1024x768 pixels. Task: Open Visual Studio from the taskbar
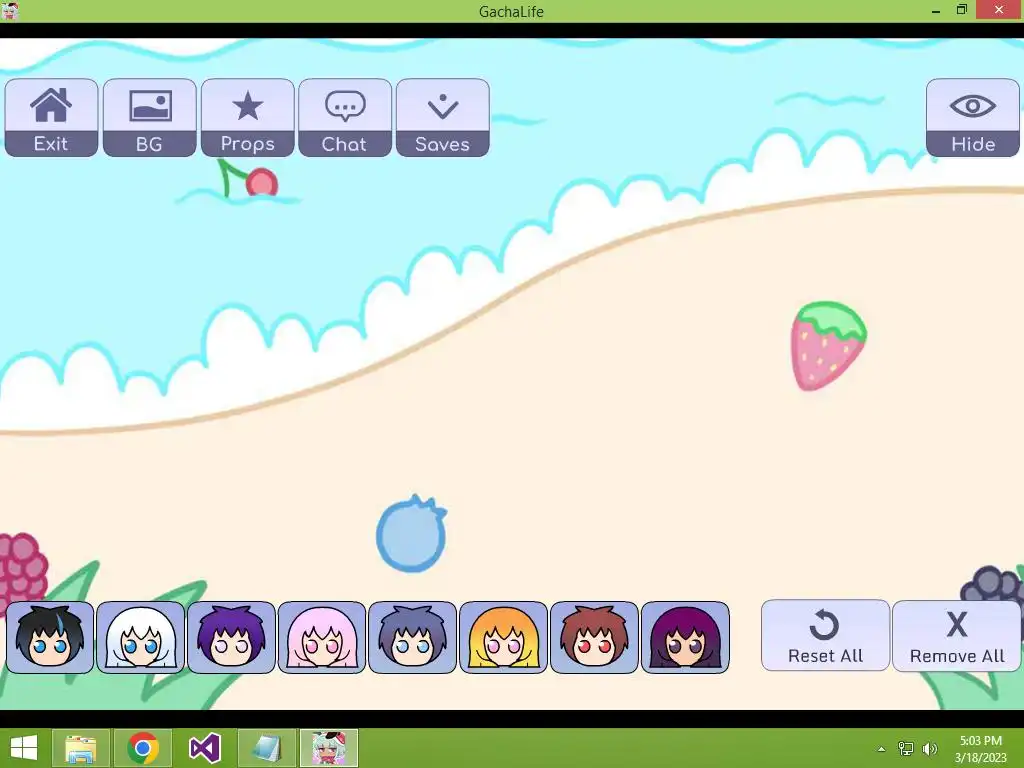coord(204,748)
